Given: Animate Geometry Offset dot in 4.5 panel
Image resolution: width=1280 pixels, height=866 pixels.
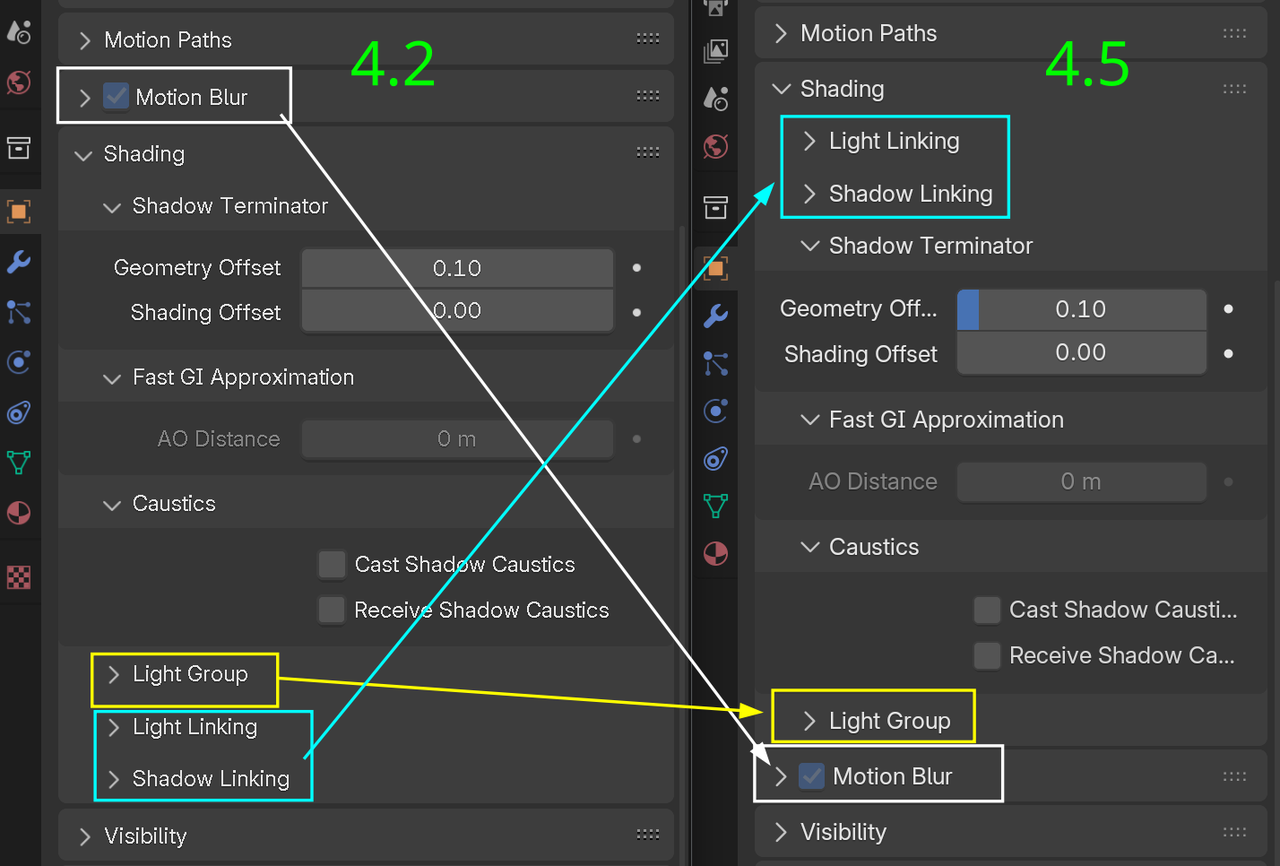Looking at the screenshot, I should (1228, 309).
